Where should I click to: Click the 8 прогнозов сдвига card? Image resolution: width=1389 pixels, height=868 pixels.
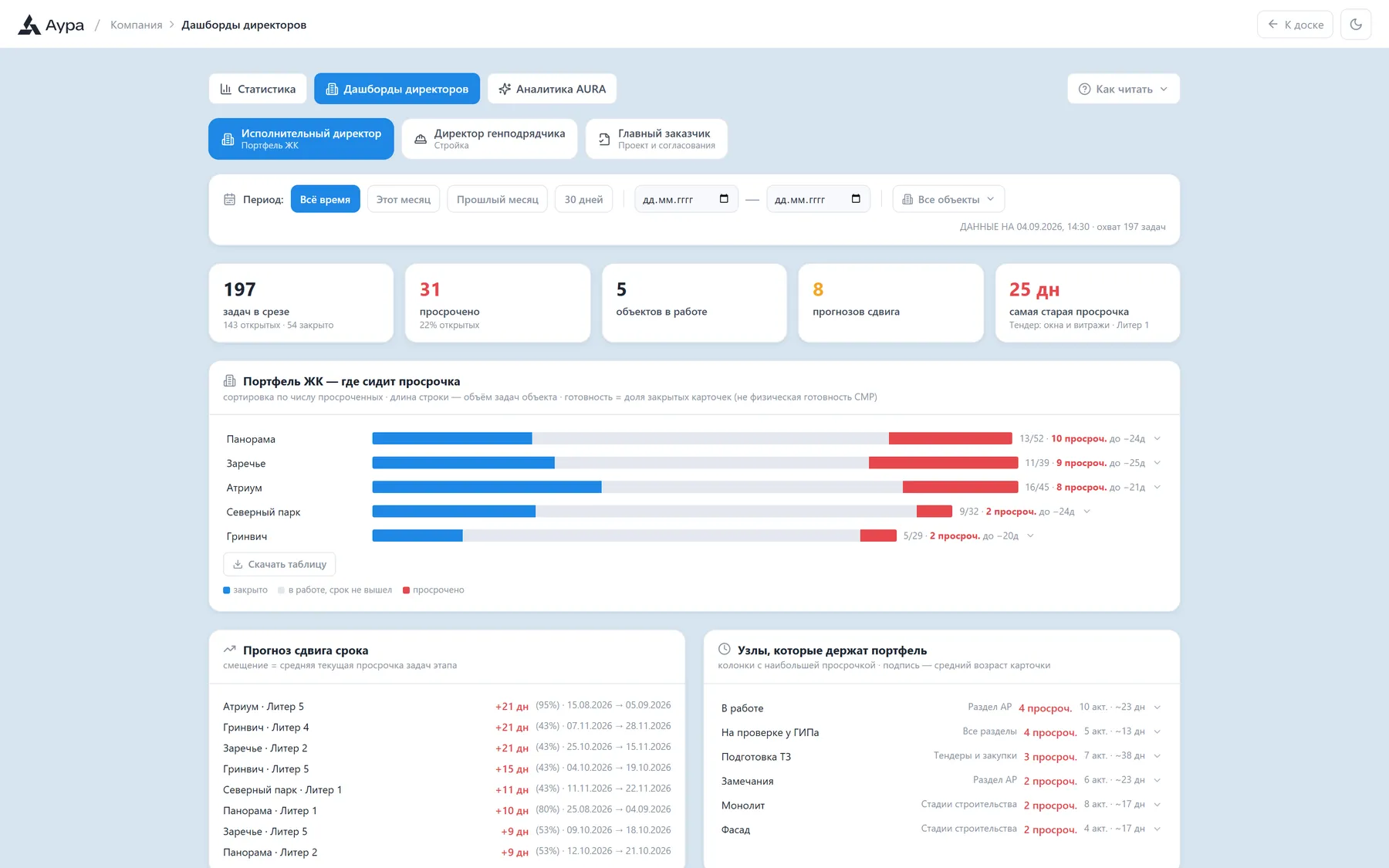point(891,303)
